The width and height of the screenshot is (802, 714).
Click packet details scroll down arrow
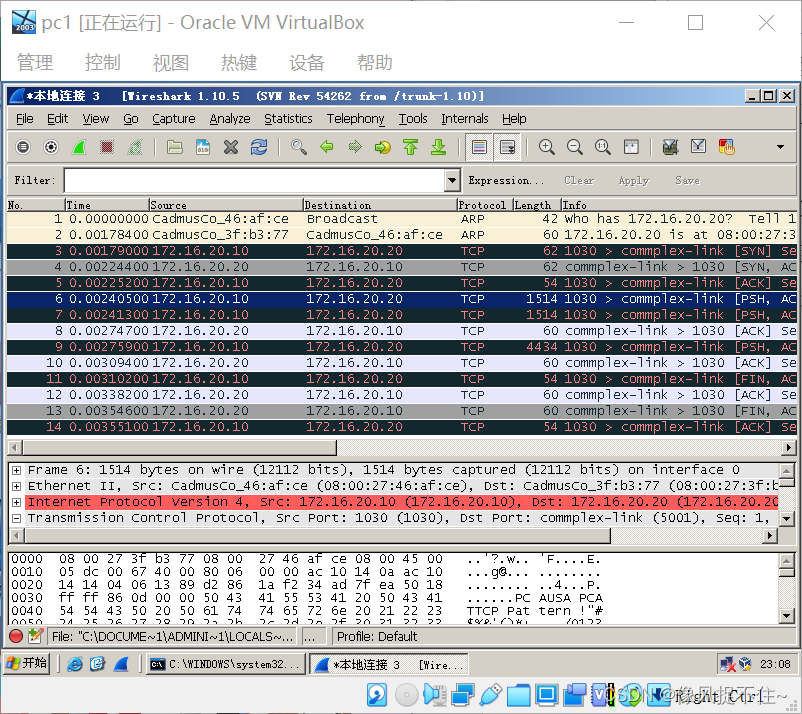pyautogui.click(x=787, y=519)
